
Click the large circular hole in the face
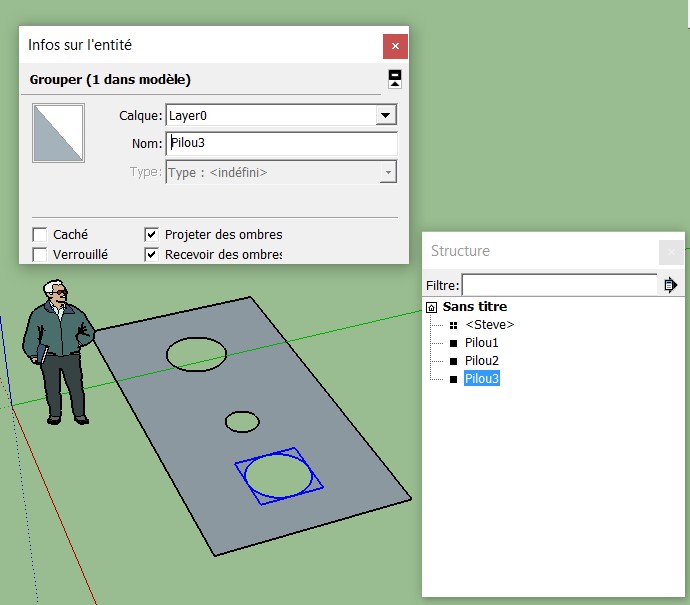tap(195, 353)
